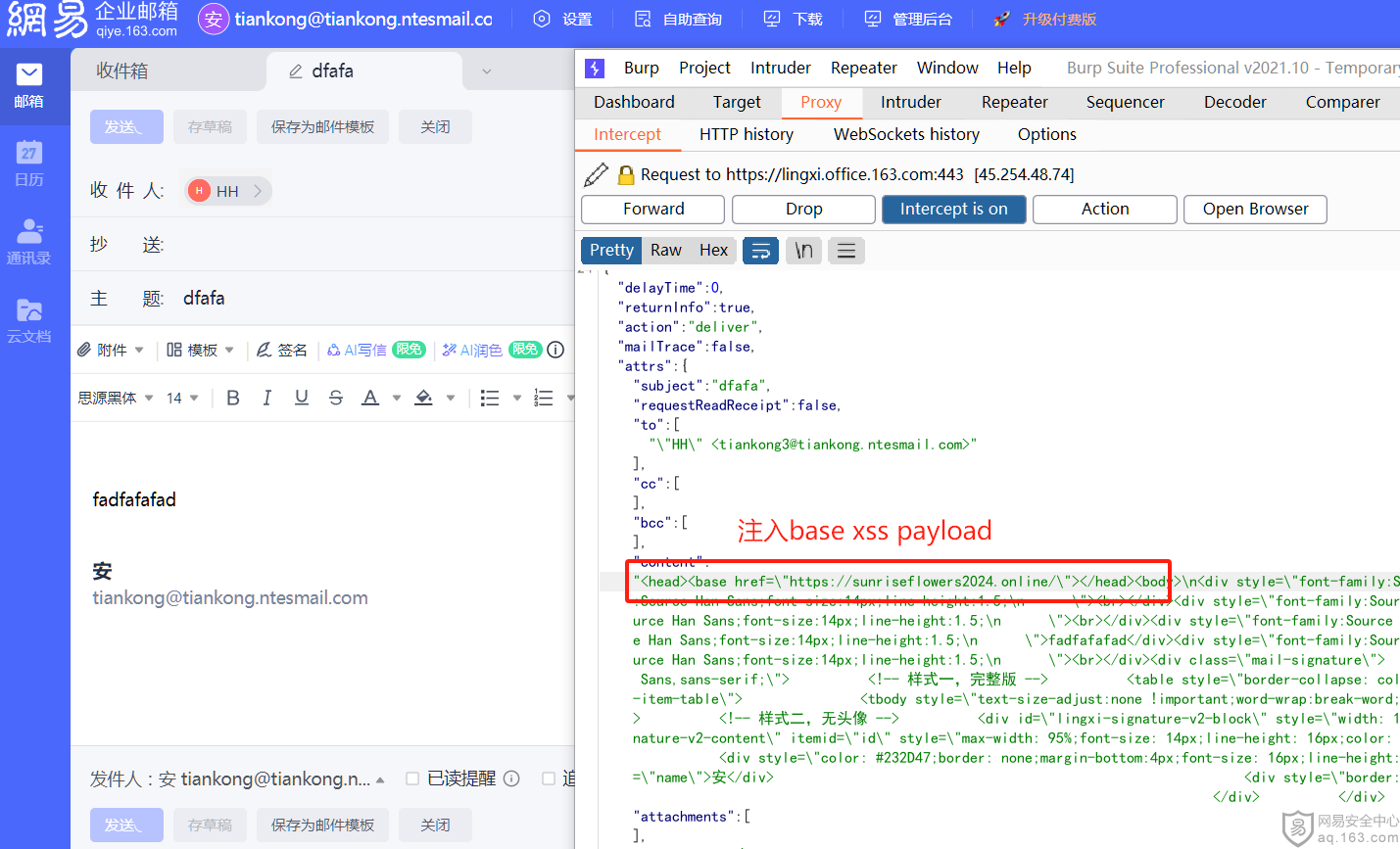The height and width of the screenshot is (849, 1400).
Task: Switch to the Sequencer tab in Burp
Action: coord(1125,102)
